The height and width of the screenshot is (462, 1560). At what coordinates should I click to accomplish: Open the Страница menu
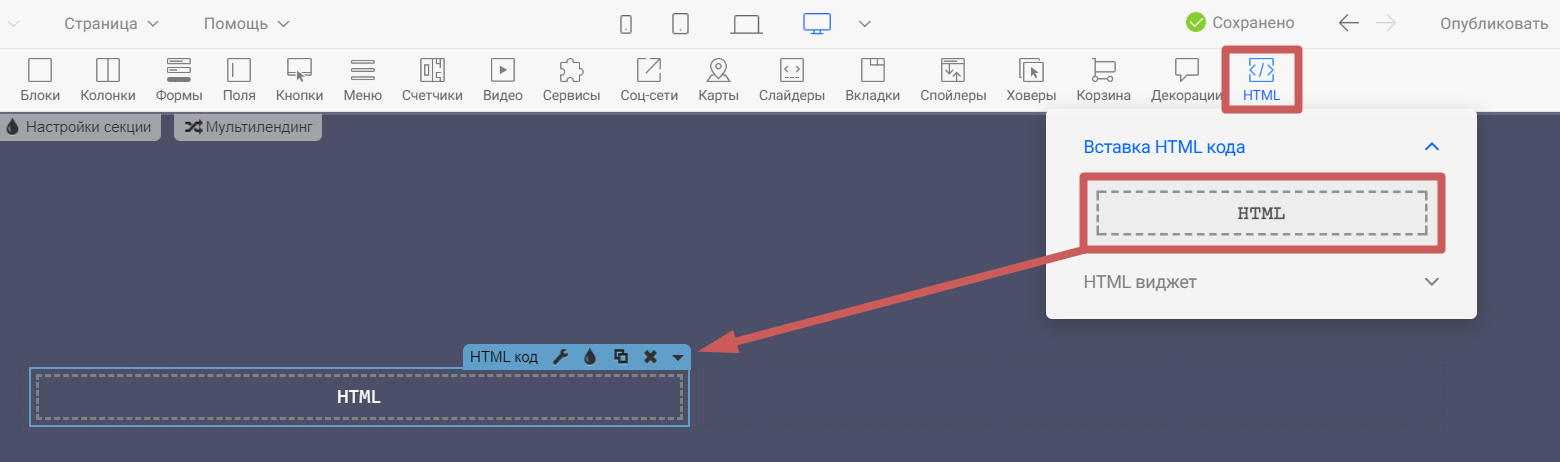click(x=111, y=23)
